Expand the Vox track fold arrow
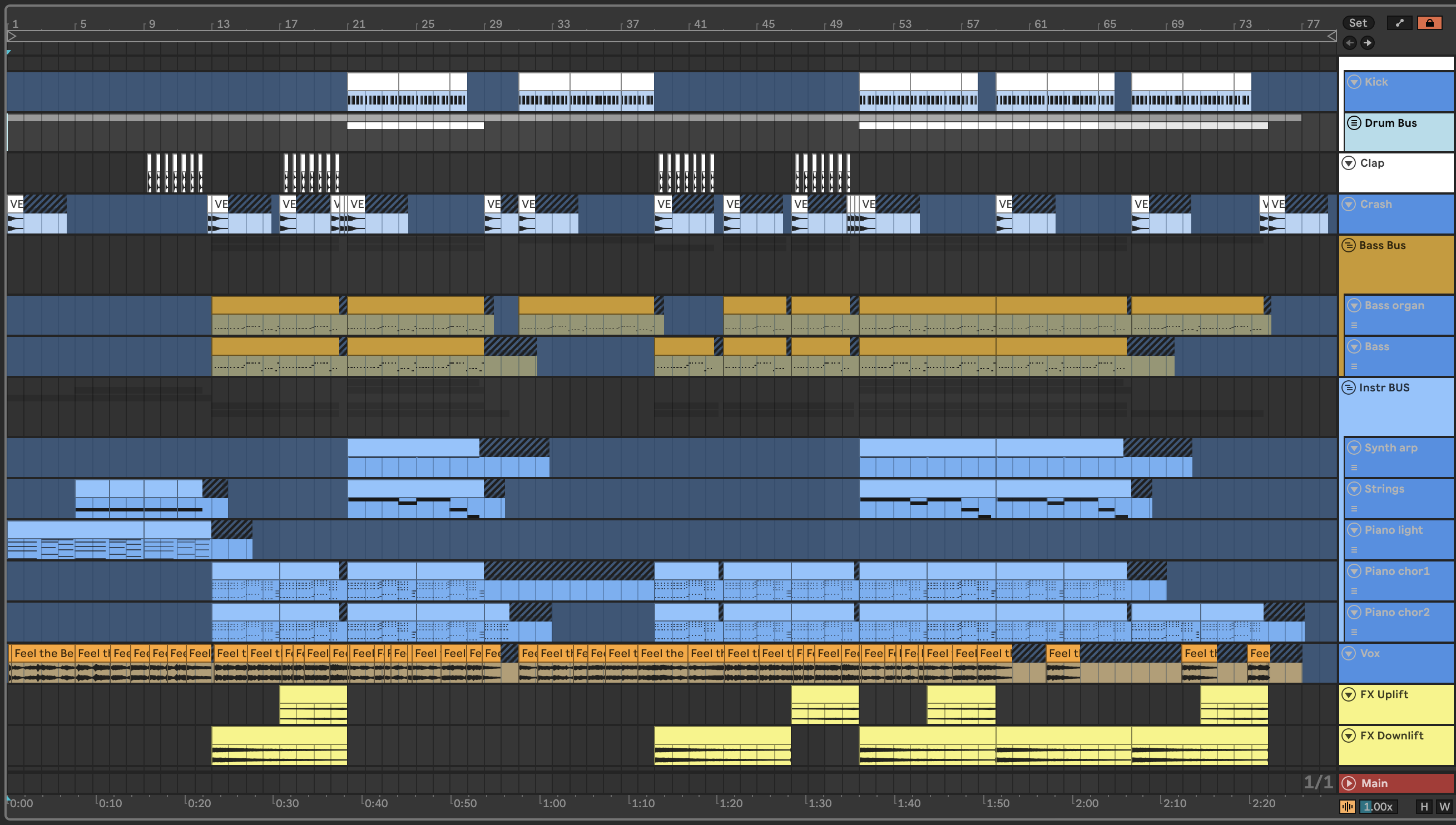The width and height of the screenshot is (1456, 825). click(x=1349, y=653)
